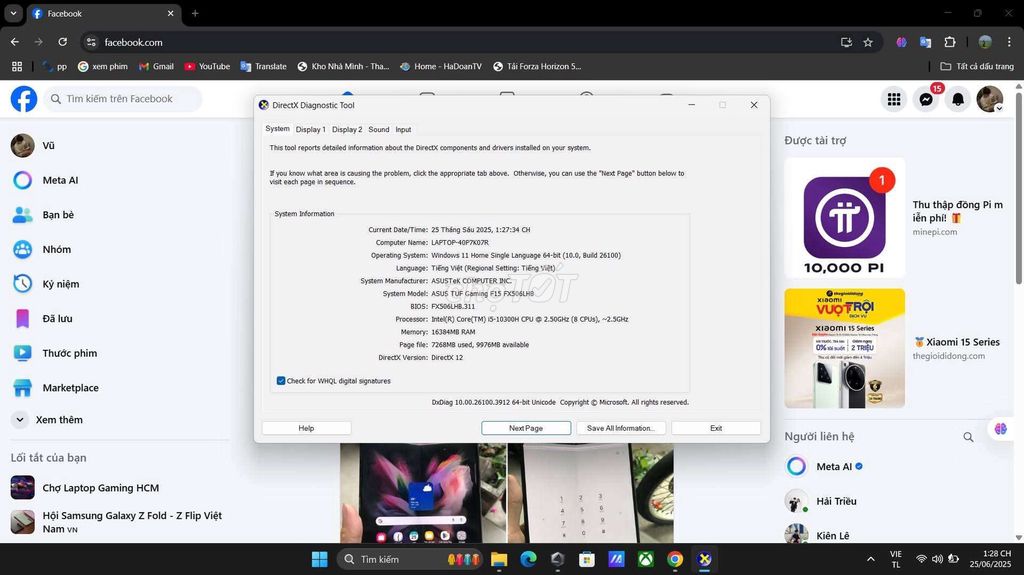Image resolution: width=1024 pixels, height=575 pixels.
Task: Open Translate bookmark
Action: (264, 66)
